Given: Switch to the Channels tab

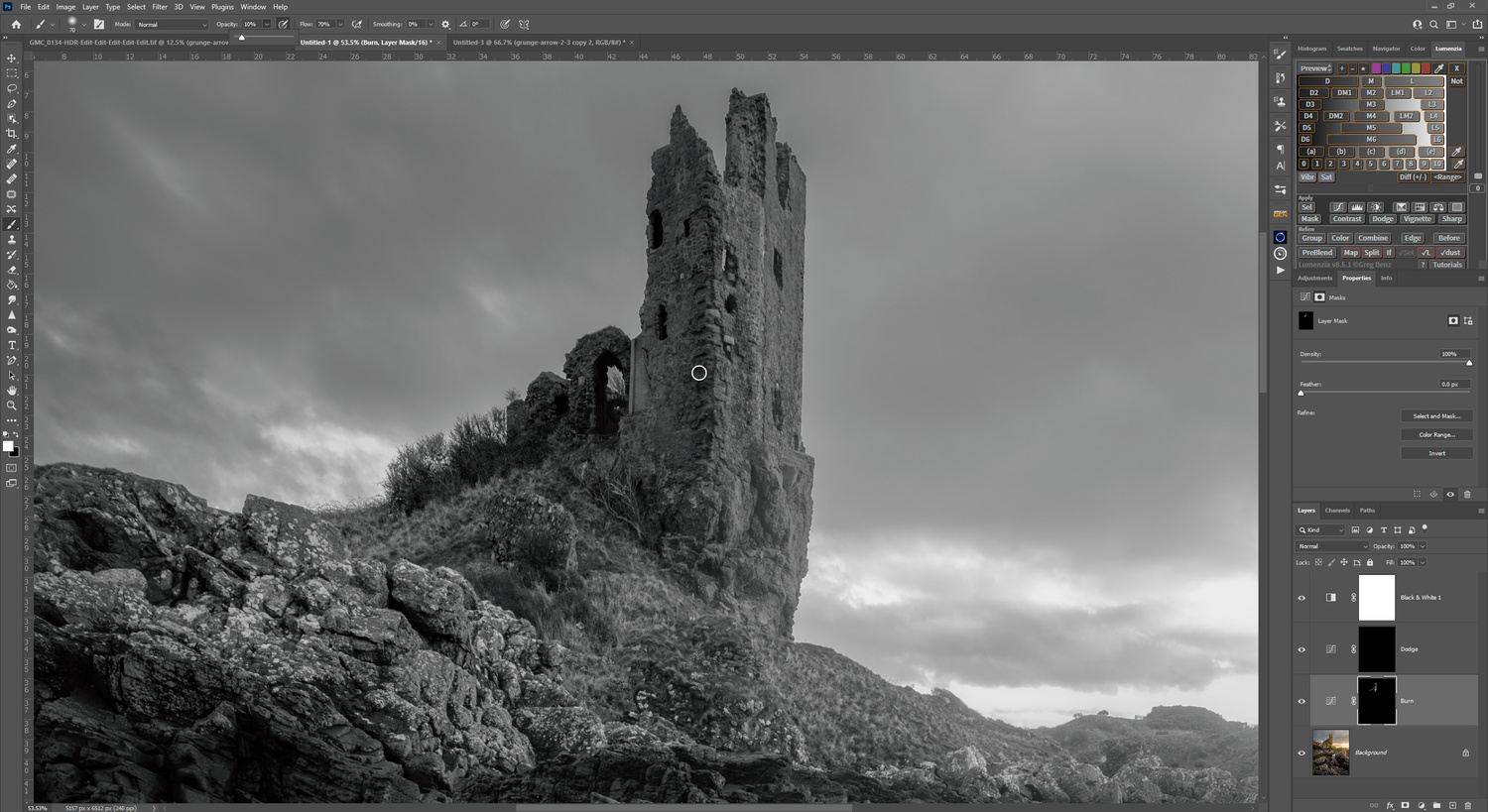Looking at the screenshot, I should tap(1337, 511).
